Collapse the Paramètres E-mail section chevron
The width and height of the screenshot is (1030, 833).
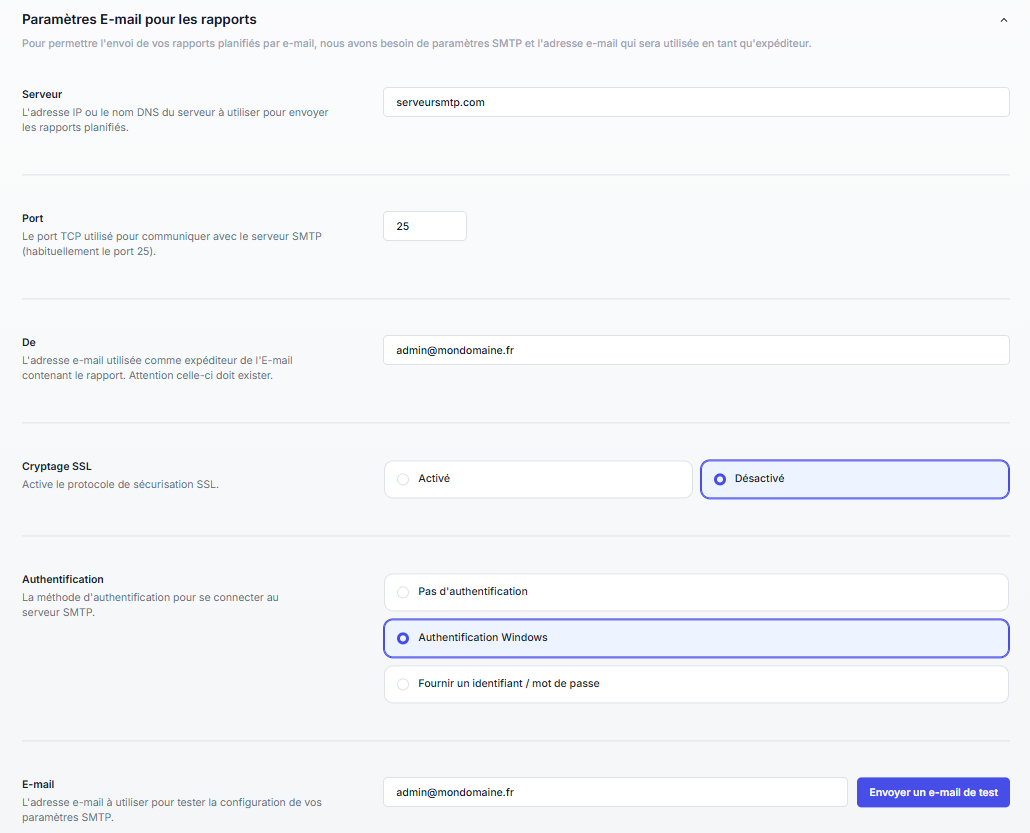1003,20
